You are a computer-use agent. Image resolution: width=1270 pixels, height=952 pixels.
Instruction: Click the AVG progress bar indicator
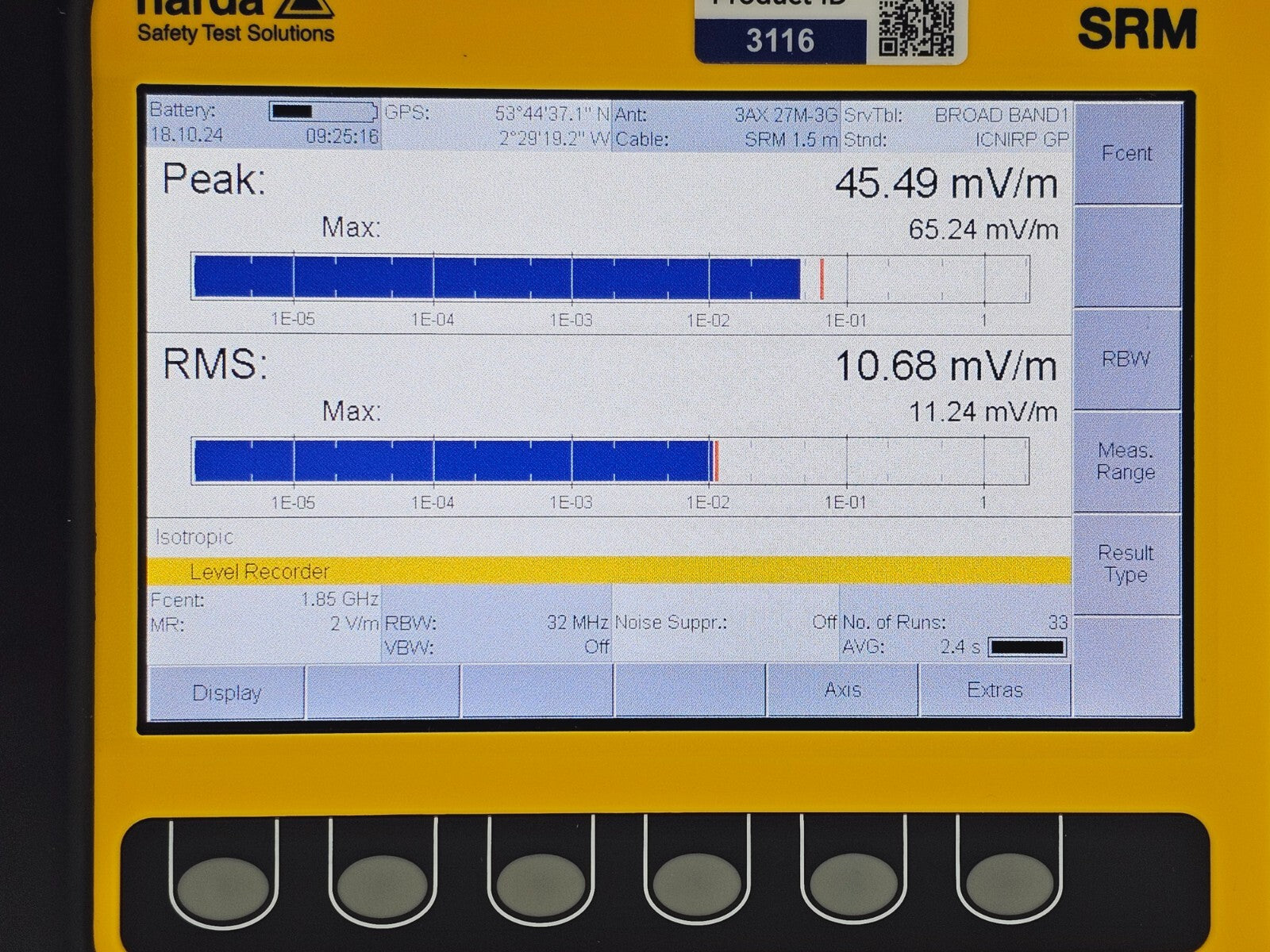1026,647
